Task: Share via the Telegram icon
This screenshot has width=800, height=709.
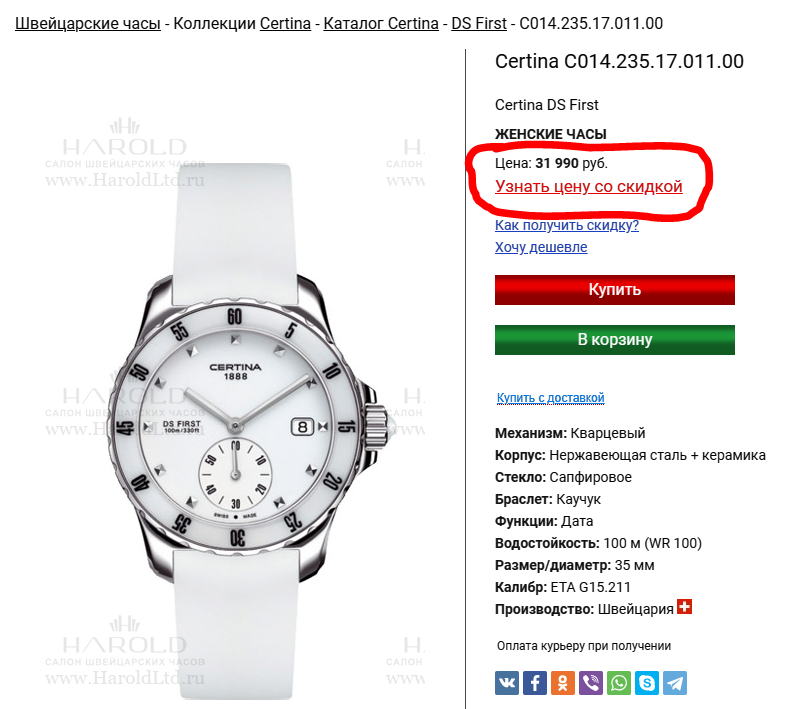Action: coord(675,682)
